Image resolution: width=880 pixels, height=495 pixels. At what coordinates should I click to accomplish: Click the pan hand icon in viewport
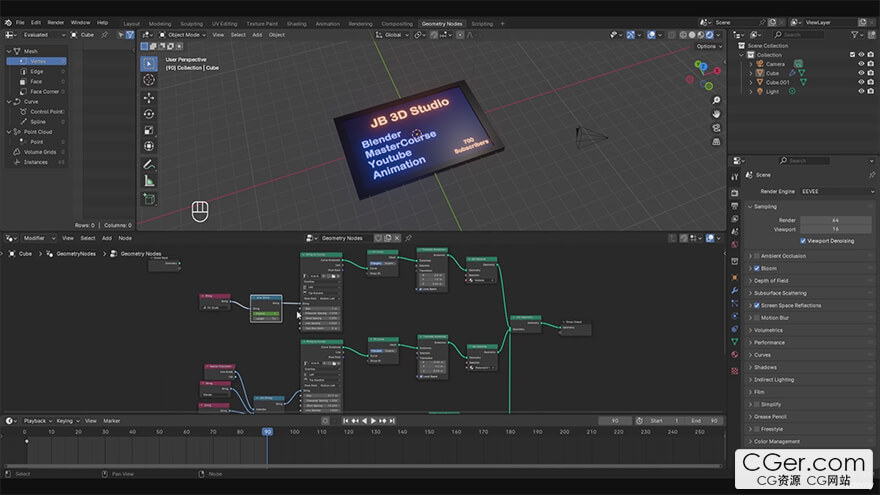click(716, 114)
